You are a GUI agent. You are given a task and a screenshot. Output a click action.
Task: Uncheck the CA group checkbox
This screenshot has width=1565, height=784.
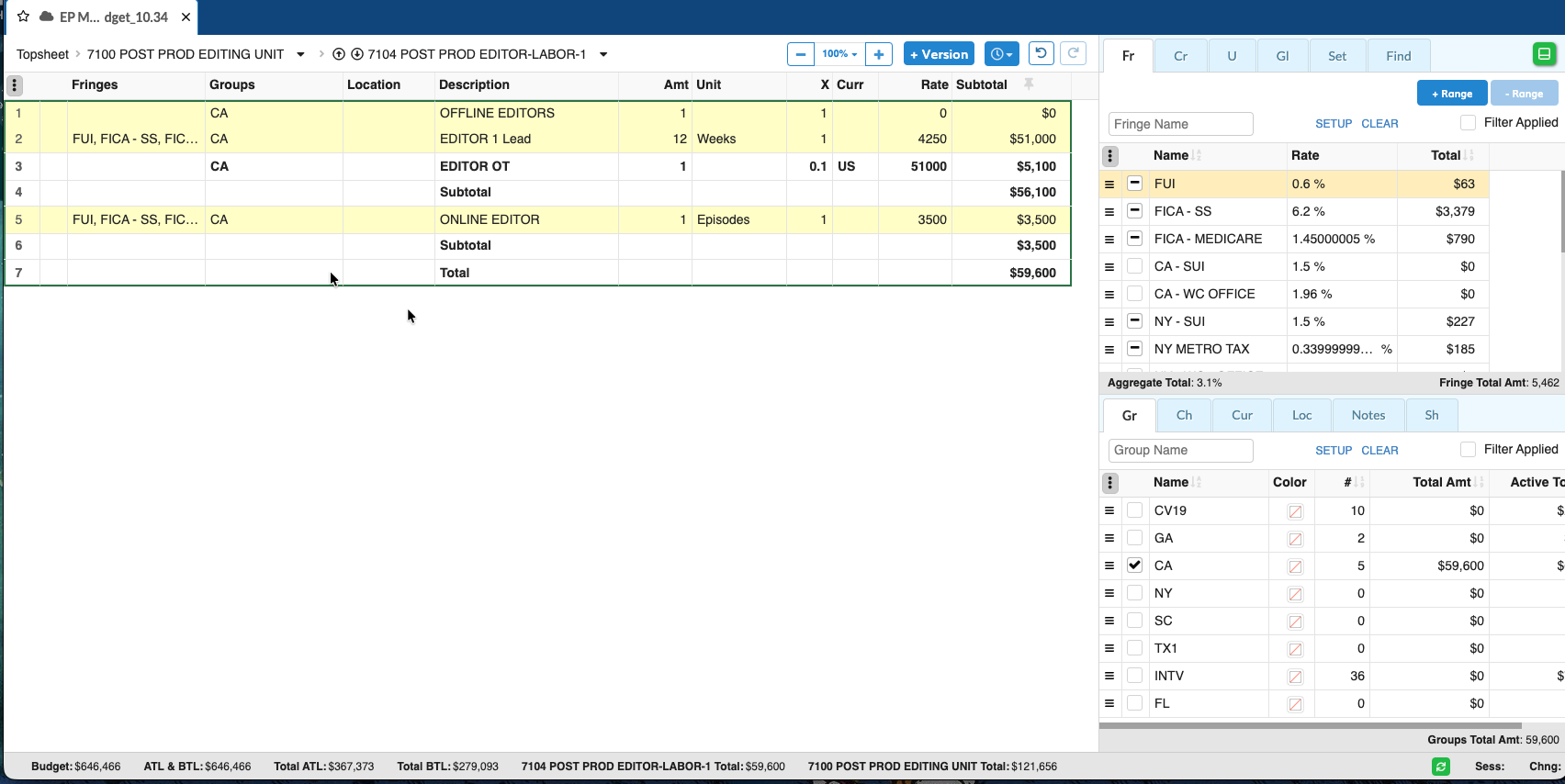pyautogui.click(x=1135, y=565)
